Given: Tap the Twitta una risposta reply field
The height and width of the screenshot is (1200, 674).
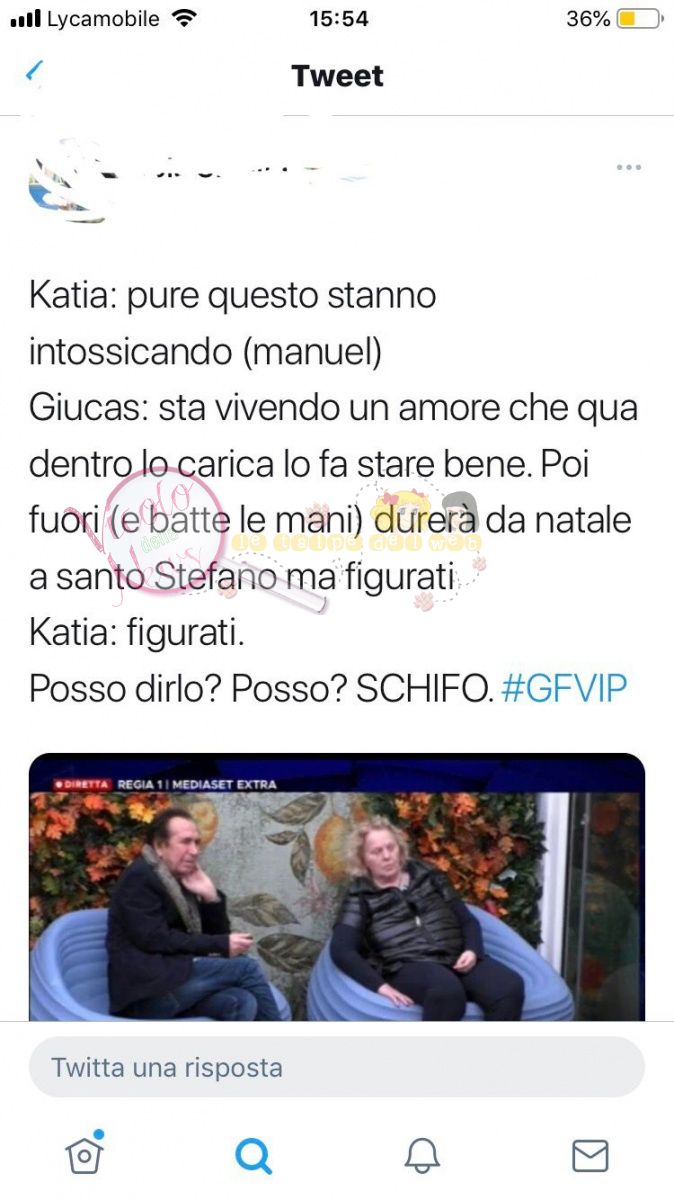Looking at the screenshot, I should (x=337, y=1067).
